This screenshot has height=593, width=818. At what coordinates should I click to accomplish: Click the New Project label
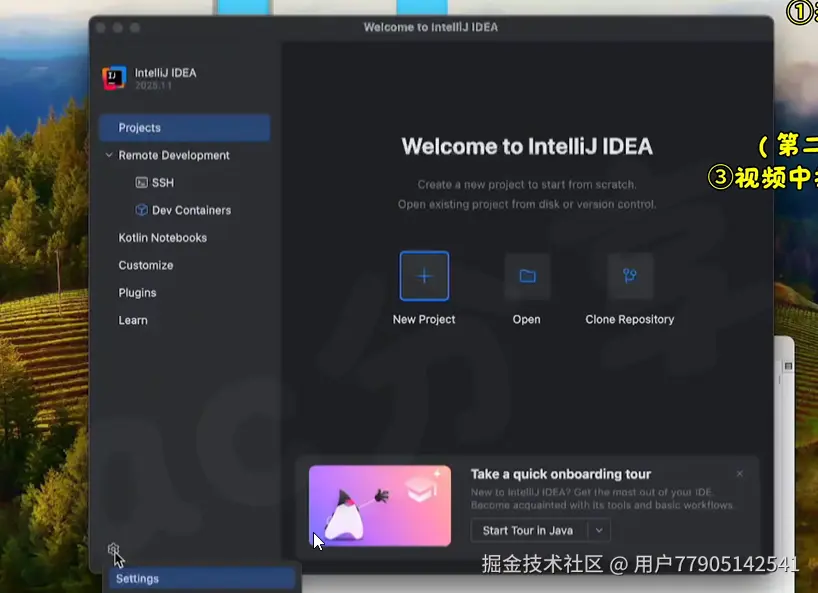click(424, 319)
